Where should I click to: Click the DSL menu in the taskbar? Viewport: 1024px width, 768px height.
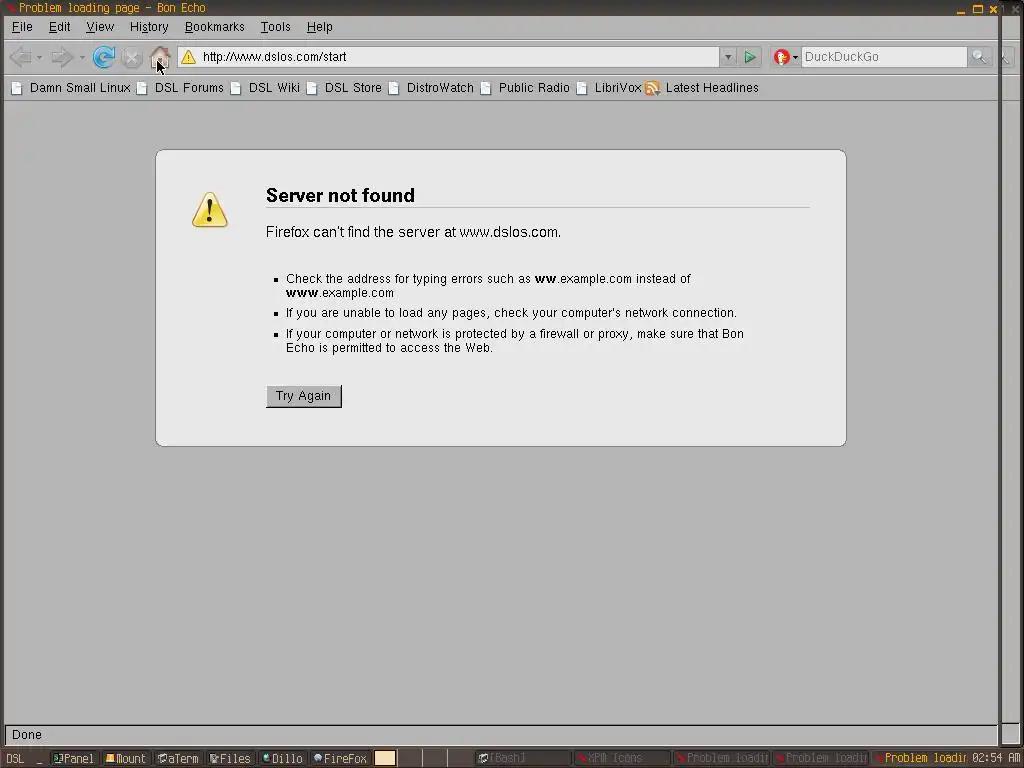(15, 758)
